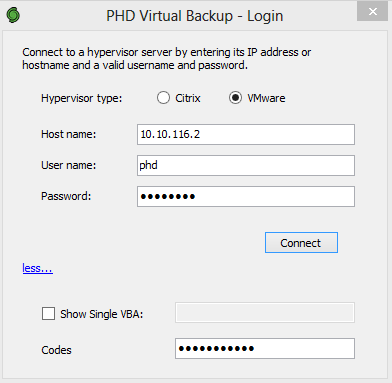Click the Host name: label
392x383 pixels.
tap(69, 134)
